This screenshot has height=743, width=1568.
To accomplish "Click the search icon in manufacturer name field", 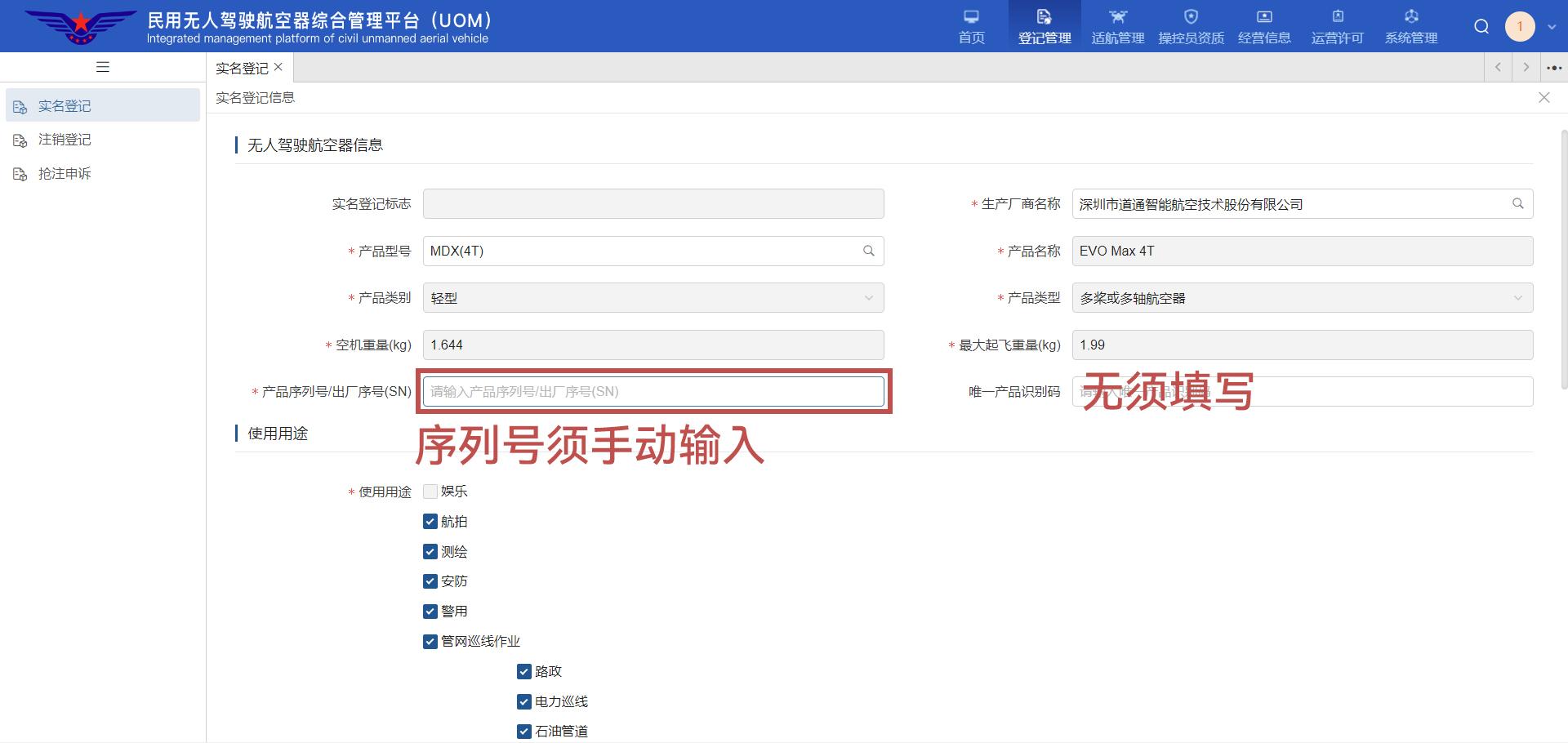I will [x=1517, y=204].
